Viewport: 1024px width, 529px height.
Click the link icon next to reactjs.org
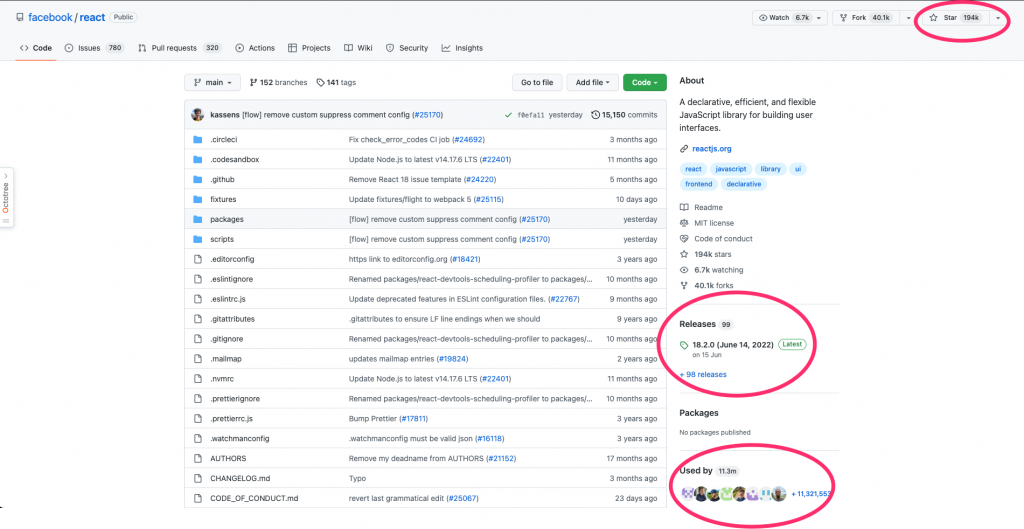coord(684,149)
